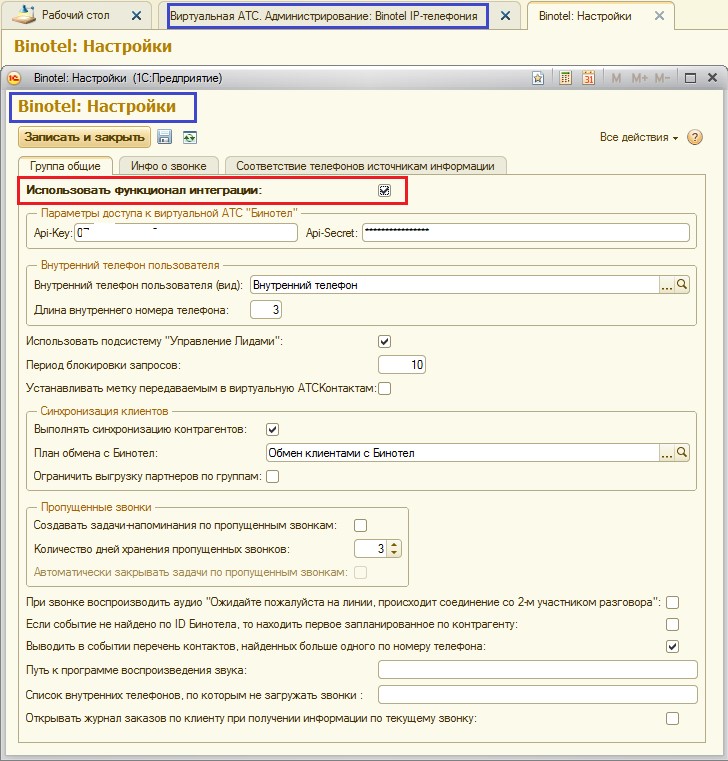Increase Количество дней хранения with up arrow

[x=394, y=545]
